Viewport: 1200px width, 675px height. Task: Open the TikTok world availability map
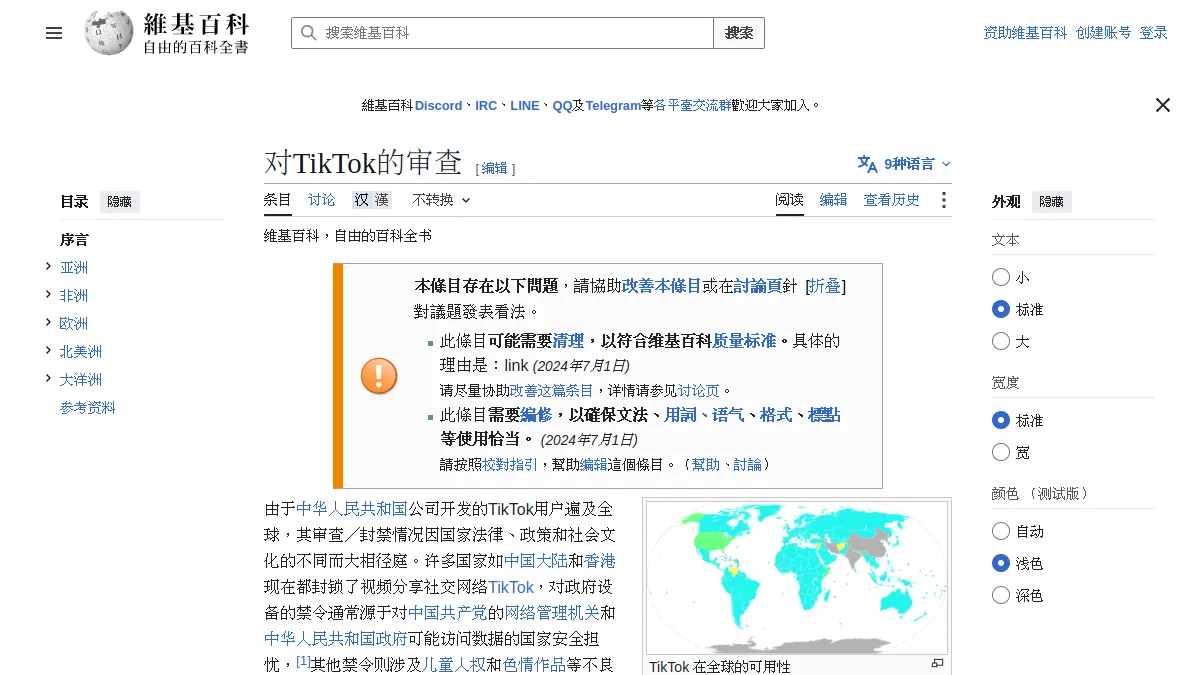tap(797, 578)
